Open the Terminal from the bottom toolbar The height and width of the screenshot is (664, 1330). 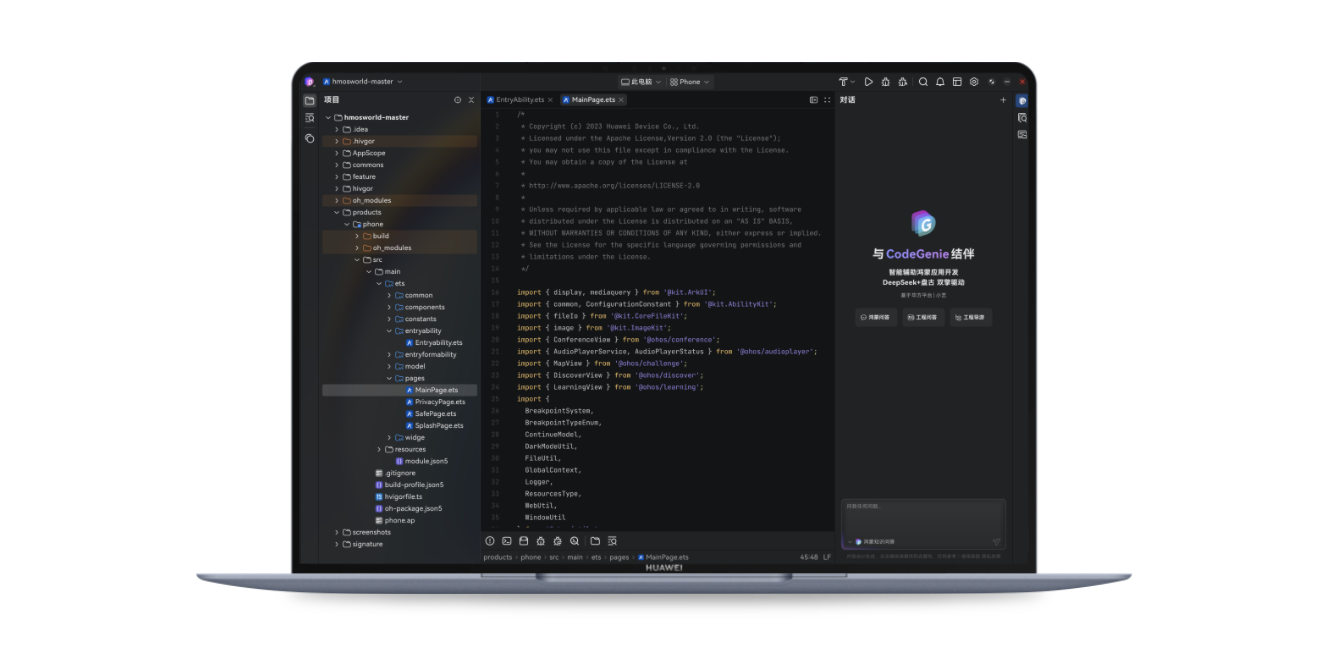coord(506,540)
